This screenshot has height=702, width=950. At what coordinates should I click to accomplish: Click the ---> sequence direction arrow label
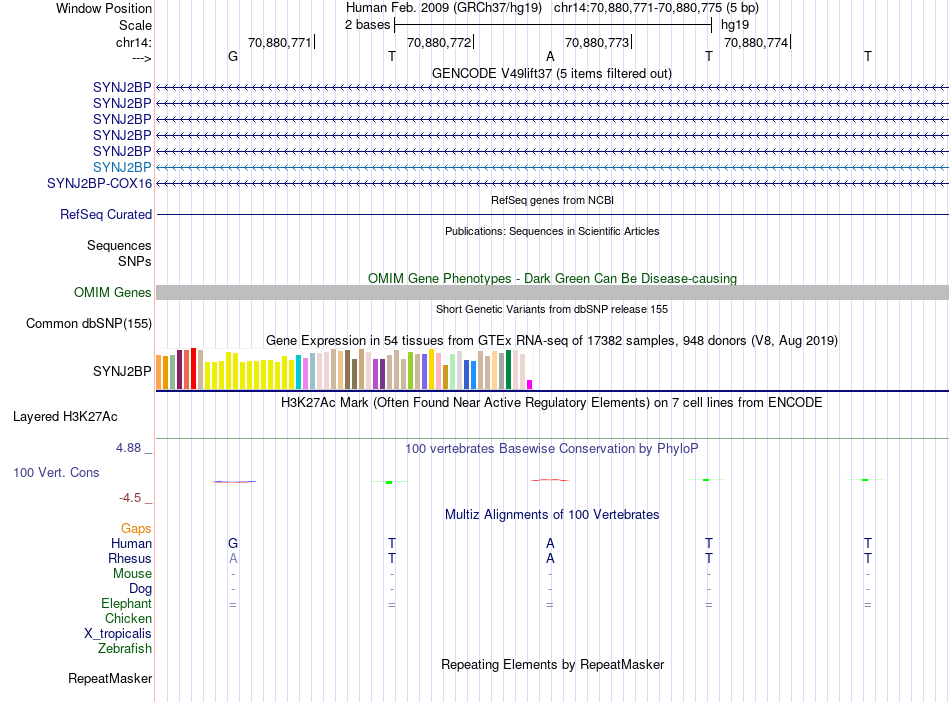141,58
